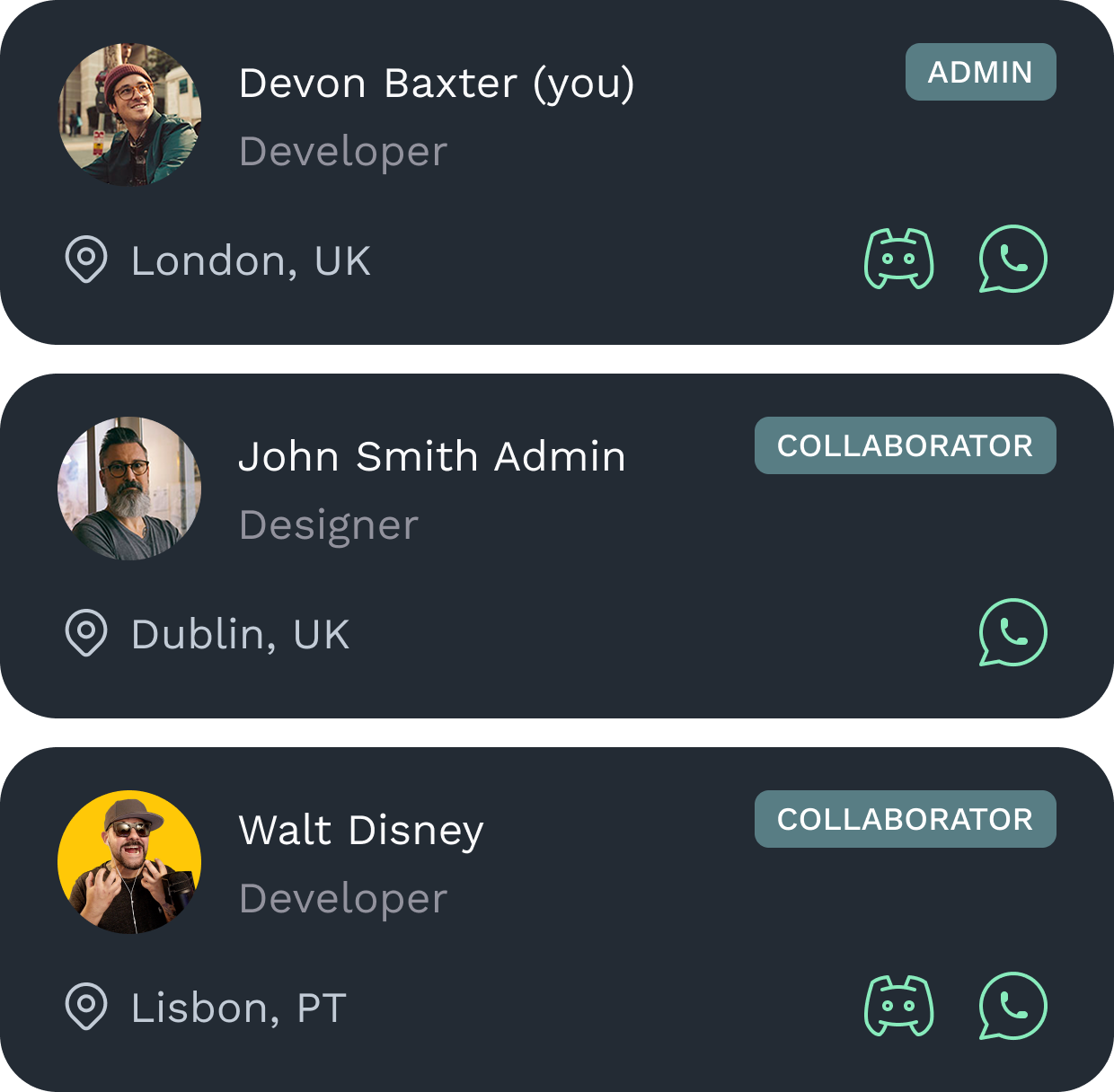The image size is (1114, 1092).
Task: Click Walt Disney's COLLABORATOR badge
Action: 905,819
